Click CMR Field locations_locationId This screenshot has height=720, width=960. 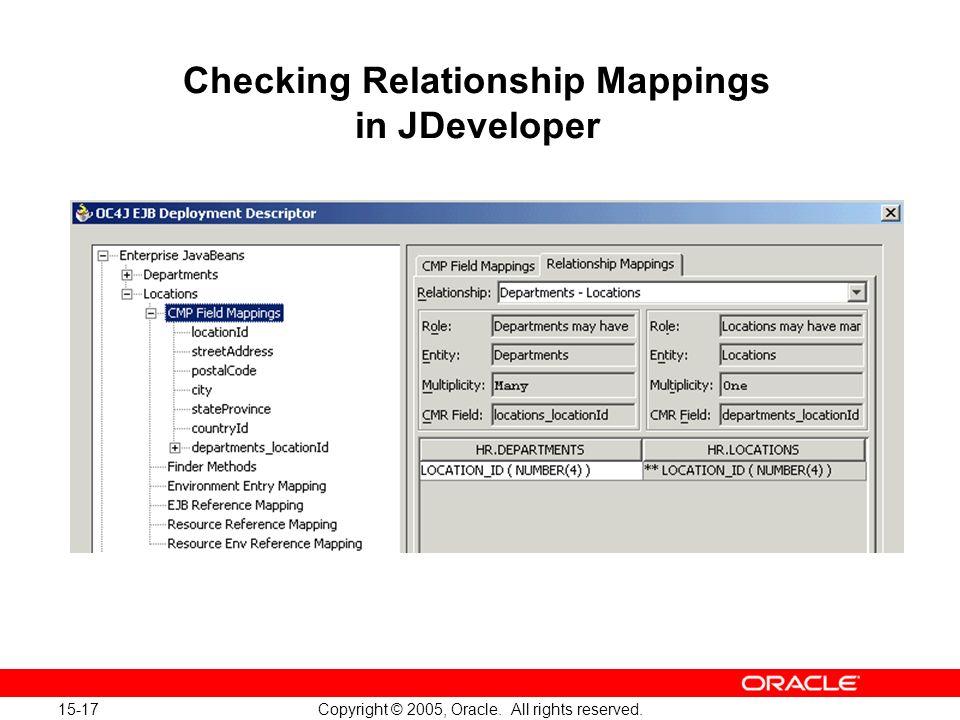pos(563,415)
